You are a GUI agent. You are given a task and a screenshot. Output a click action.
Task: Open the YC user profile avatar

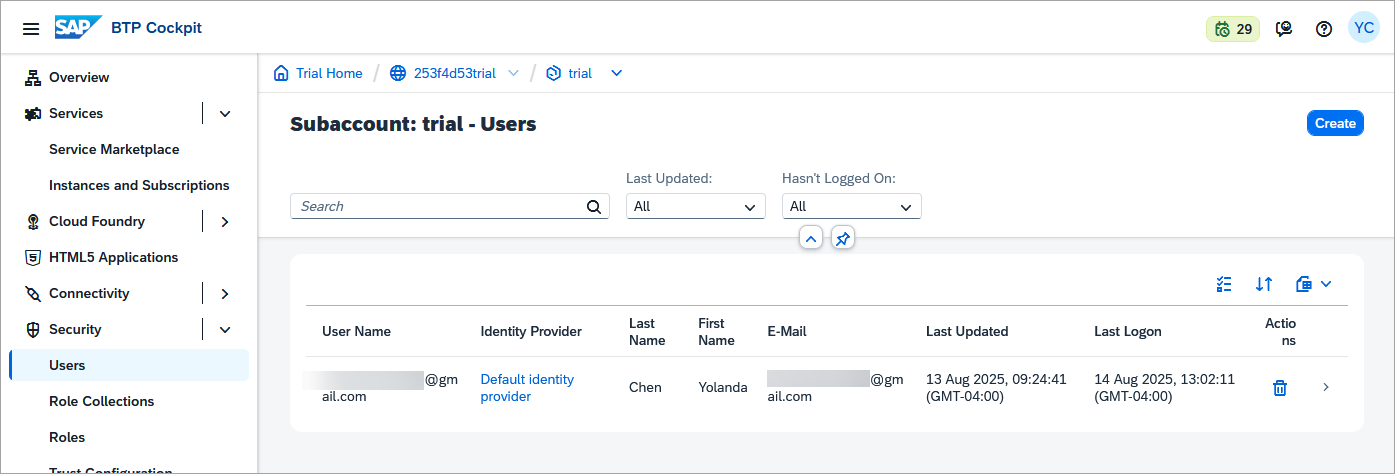click(x=1363, y=28)
